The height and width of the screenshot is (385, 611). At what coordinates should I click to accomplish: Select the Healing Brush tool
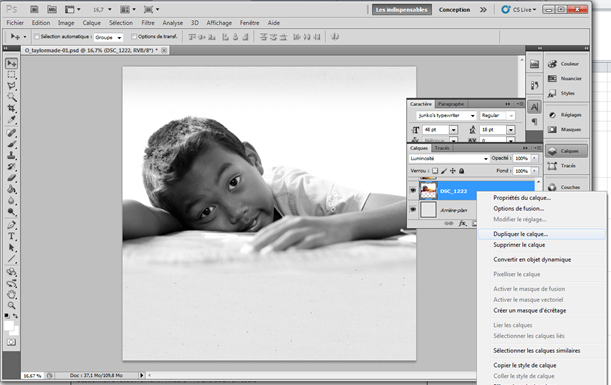11,133
